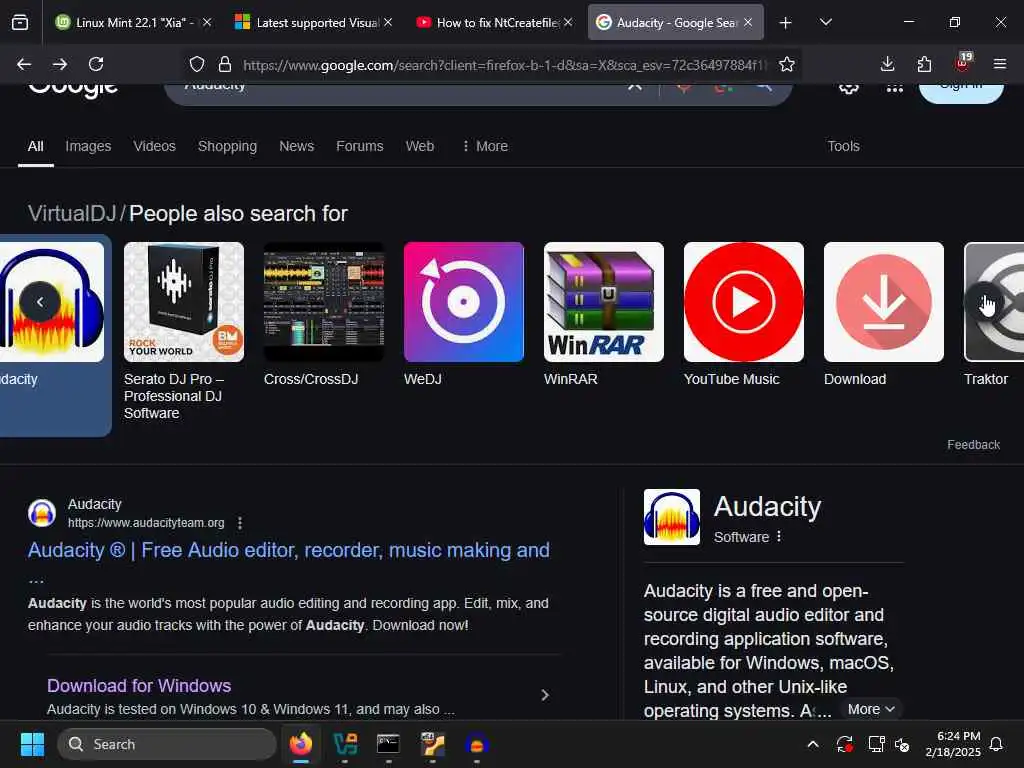The height and width of the screenshot is (768, 1024).
Task: Open the Cross/CrossDJ thumbnail
Action: pos(324,302)
